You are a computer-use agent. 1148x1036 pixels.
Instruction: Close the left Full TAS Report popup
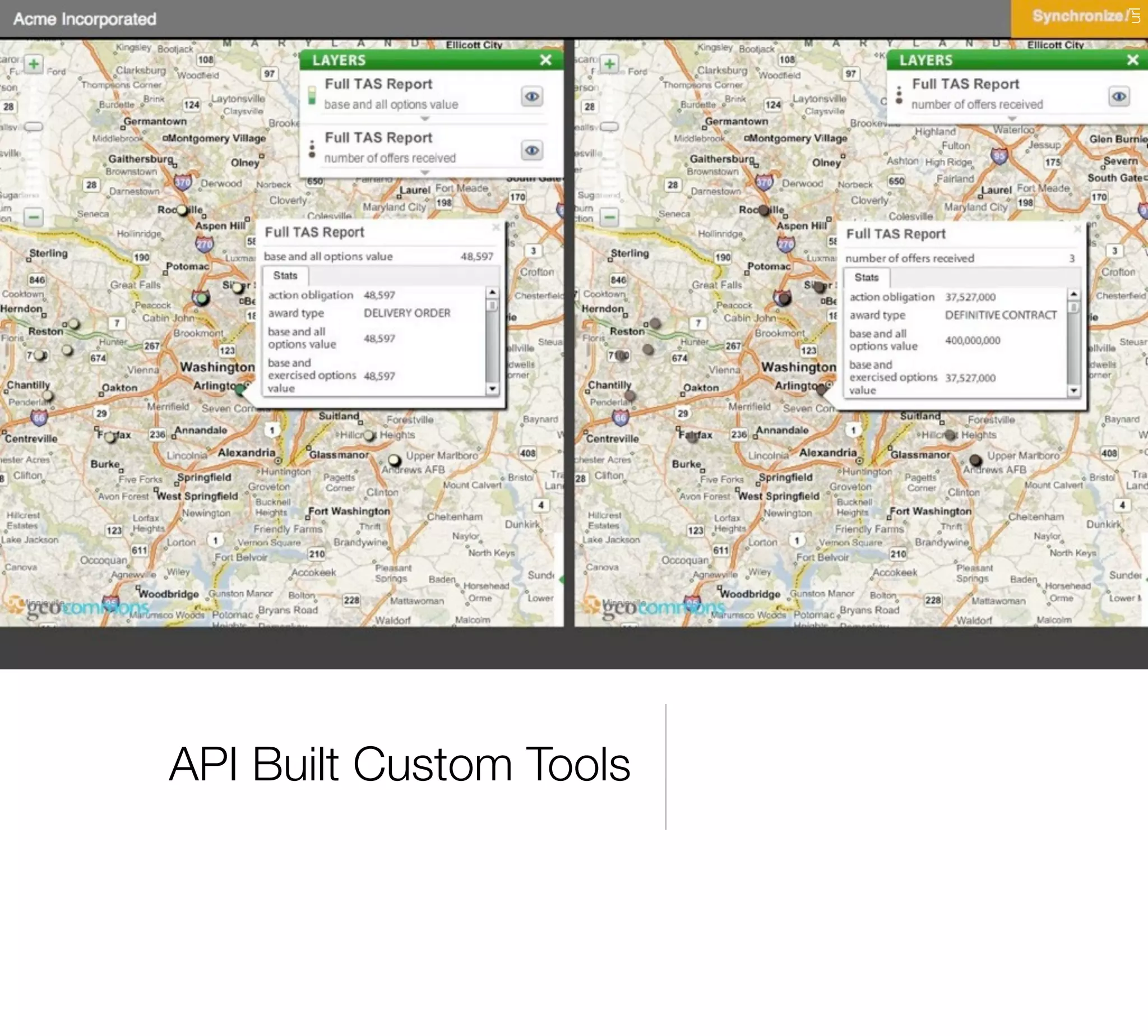pos(496,227)
